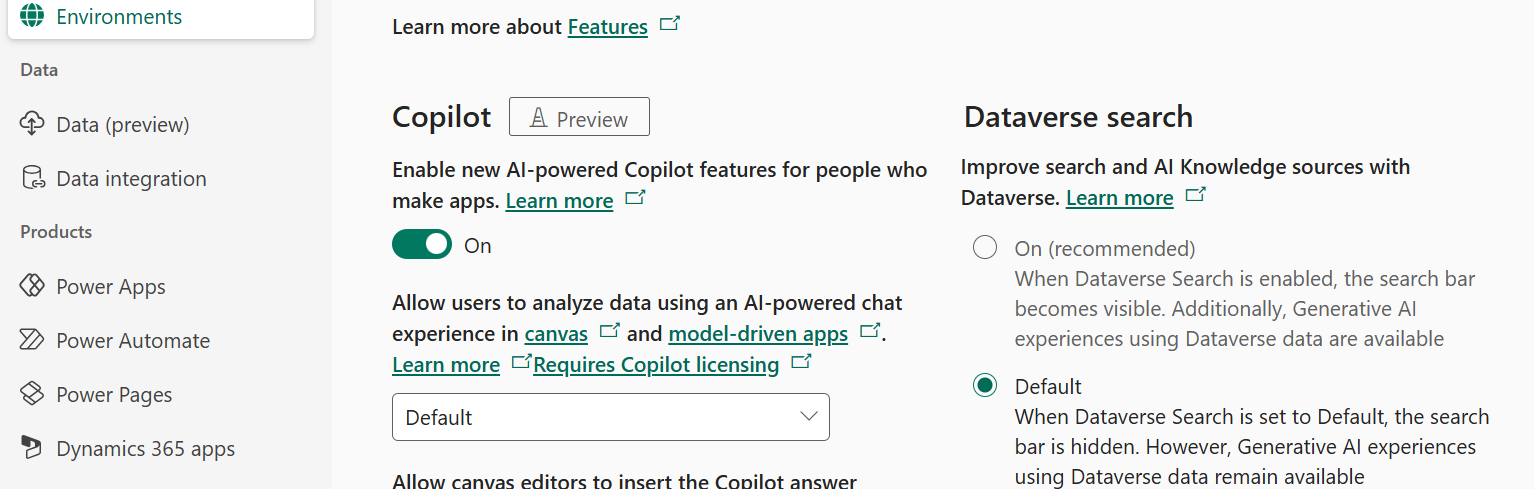Open the Power Automate menu item
The image size is (1534, 489).
point(133,340)
